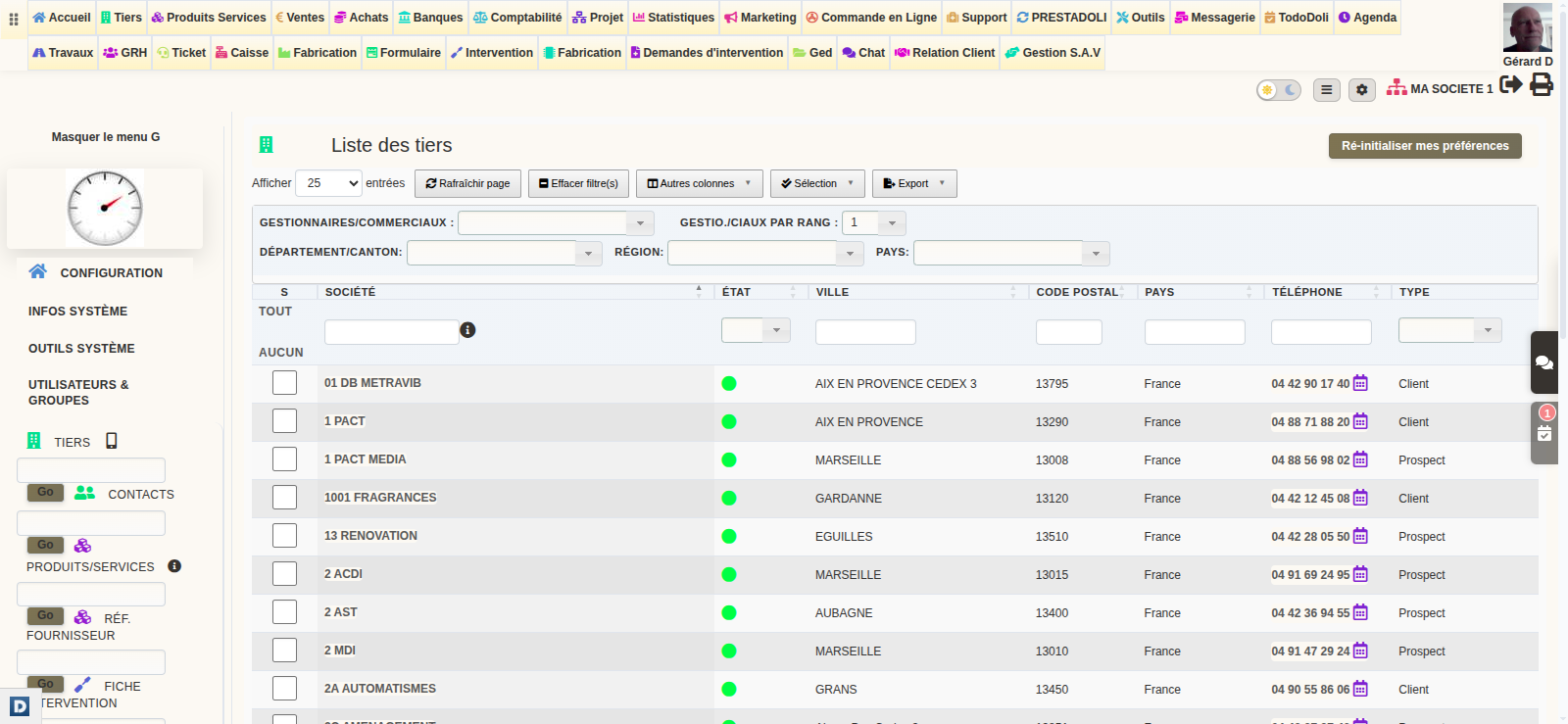Check the box for 2 AST

coord(284,611)
